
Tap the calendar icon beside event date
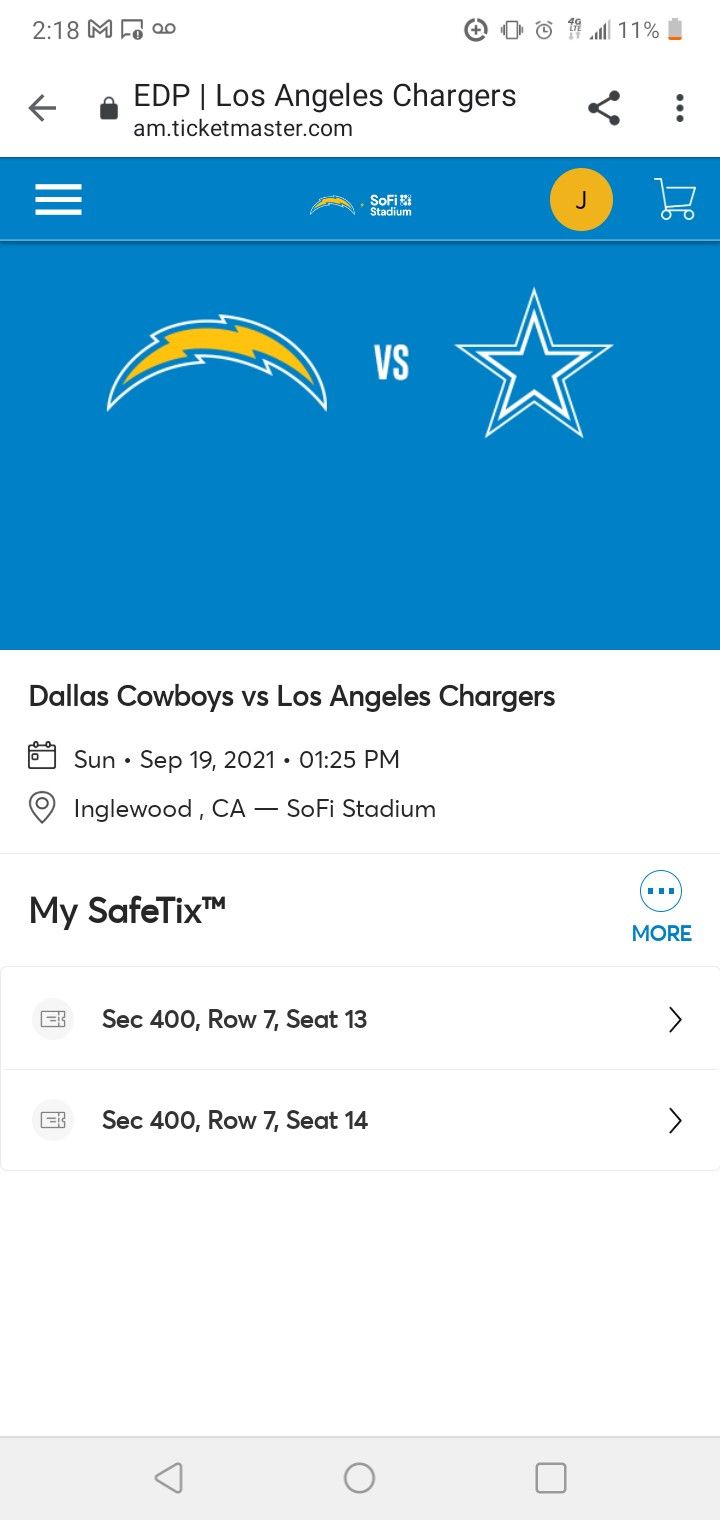[42, 757]
